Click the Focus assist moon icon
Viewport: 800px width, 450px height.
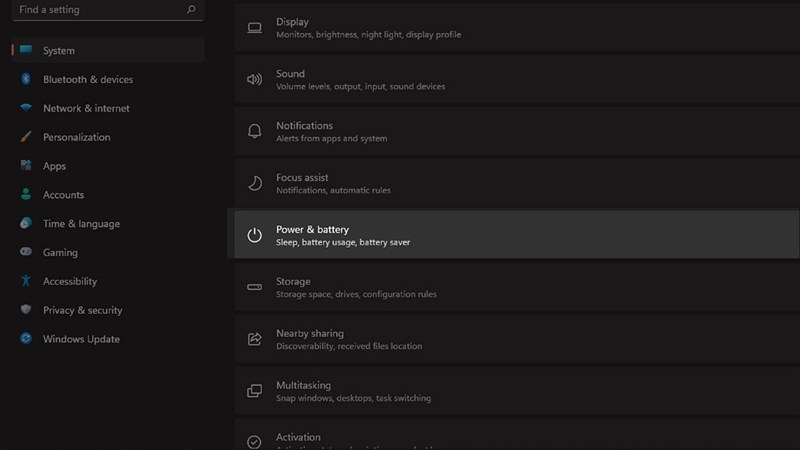coord(255,183)
